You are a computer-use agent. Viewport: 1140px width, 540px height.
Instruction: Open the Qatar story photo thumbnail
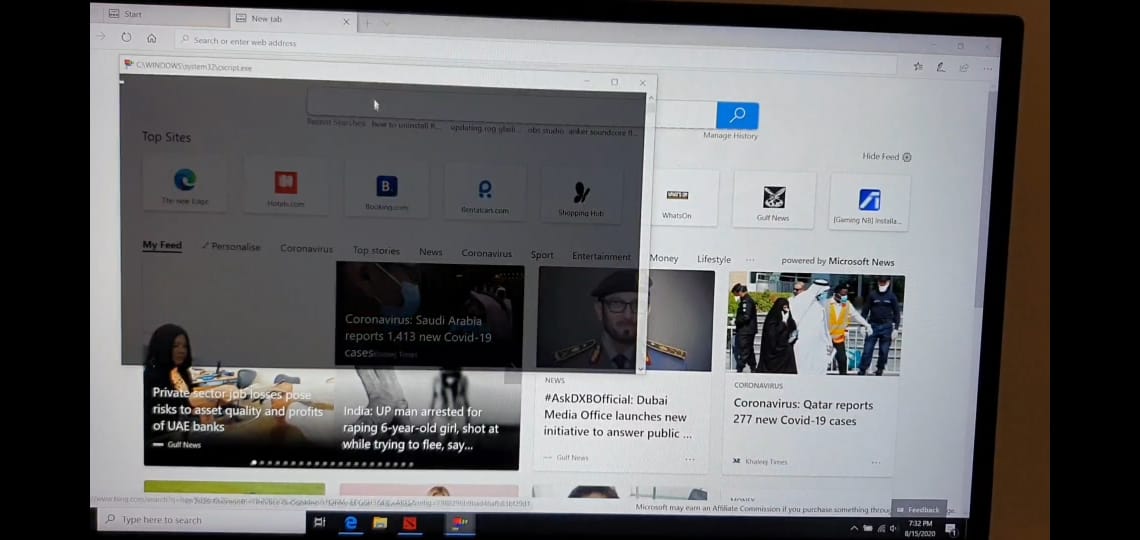click(816, 325)
